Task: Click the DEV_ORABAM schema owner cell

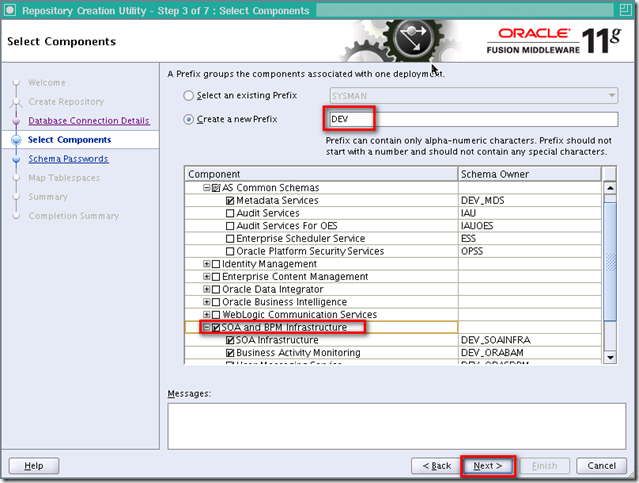Action: coord(529,352)
